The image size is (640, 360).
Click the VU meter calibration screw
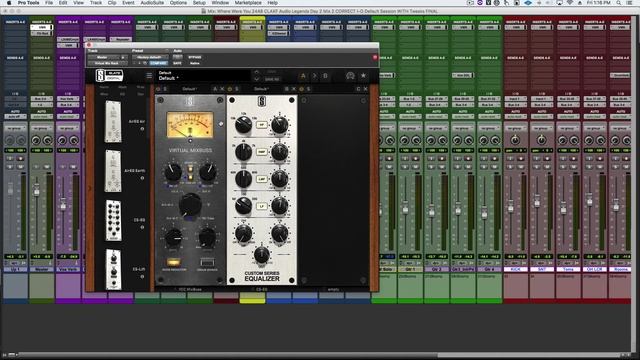pos(190,141)
